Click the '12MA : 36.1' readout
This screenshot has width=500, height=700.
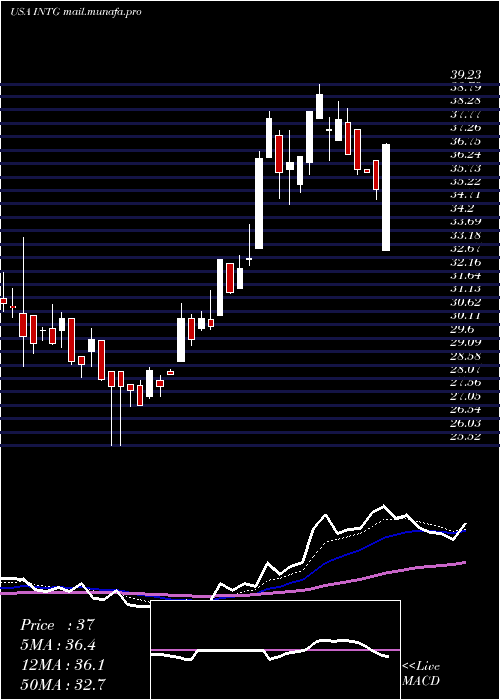point(62,665)
